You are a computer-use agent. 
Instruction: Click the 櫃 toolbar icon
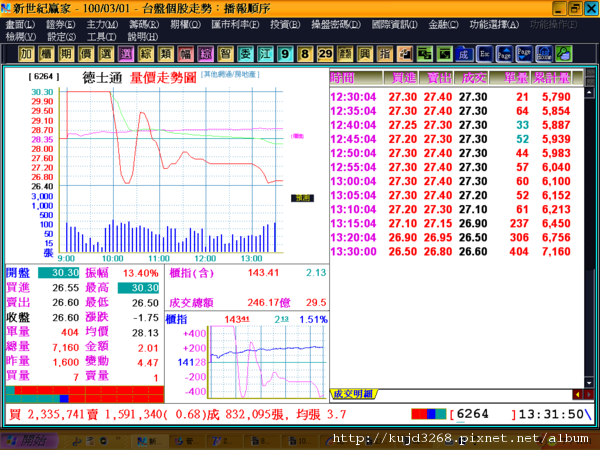pyautogui.click(x=46, y=54)
